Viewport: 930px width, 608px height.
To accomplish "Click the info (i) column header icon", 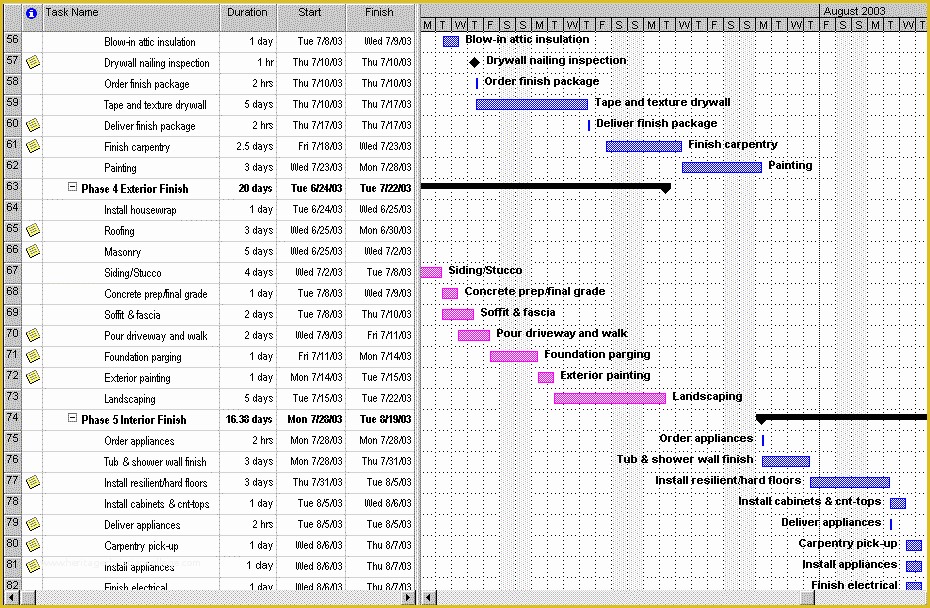I will [30, 12].
